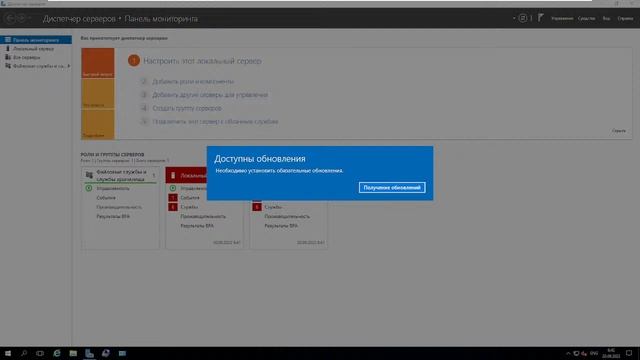The height and width of the screenshot is (360, 640).
Task: Open taskbar search magnifier
Action: [x=24, y=353]
